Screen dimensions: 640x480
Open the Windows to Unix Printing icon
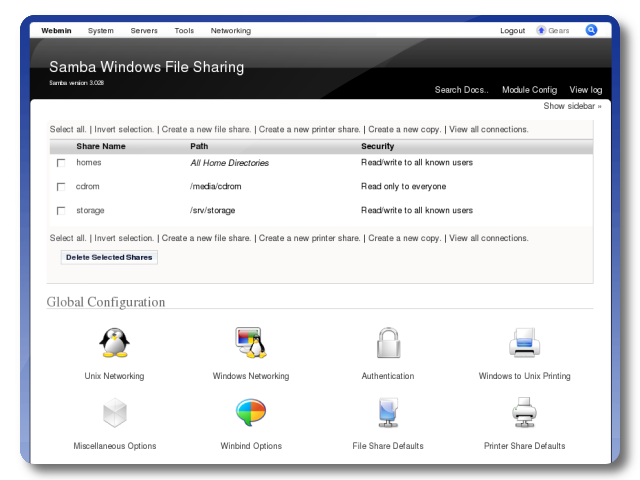[x=524, y=343]
